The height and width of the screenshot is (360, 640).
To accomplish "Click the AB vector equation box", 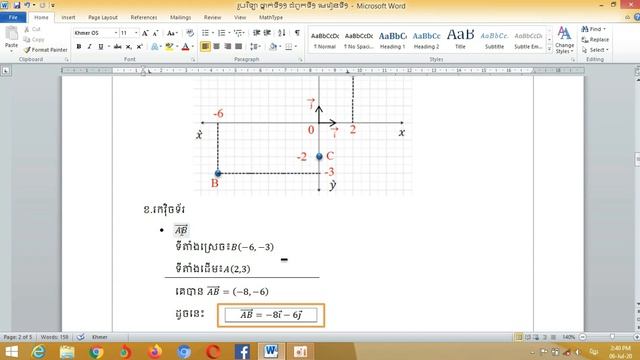I will click(271, 315).
